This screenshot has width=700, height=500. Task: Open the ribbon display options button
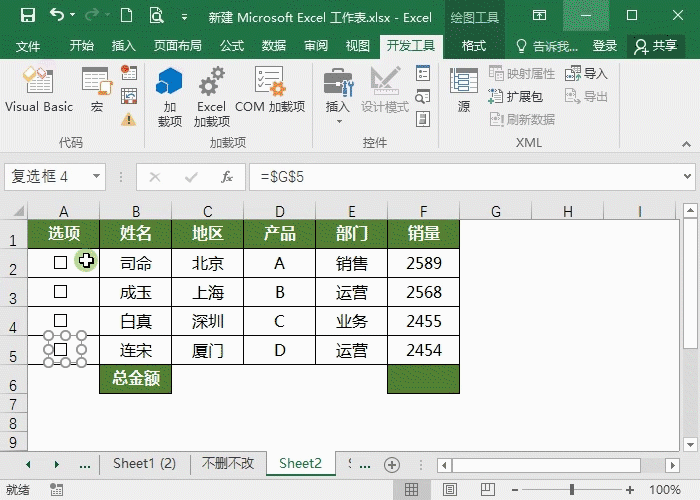(539, 16)
